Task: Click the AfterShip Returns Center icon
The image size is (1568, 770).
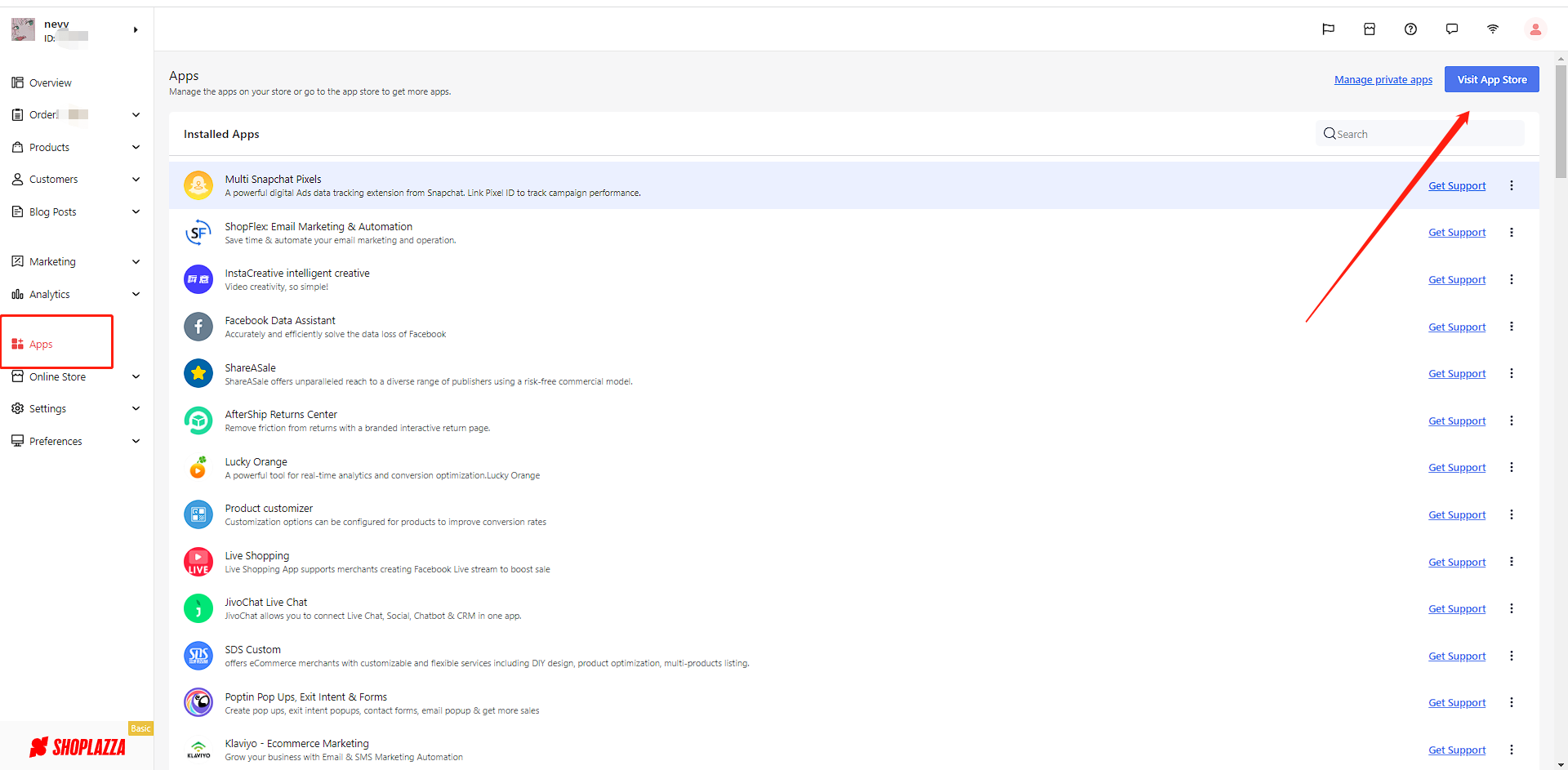Action: point(198,421)
